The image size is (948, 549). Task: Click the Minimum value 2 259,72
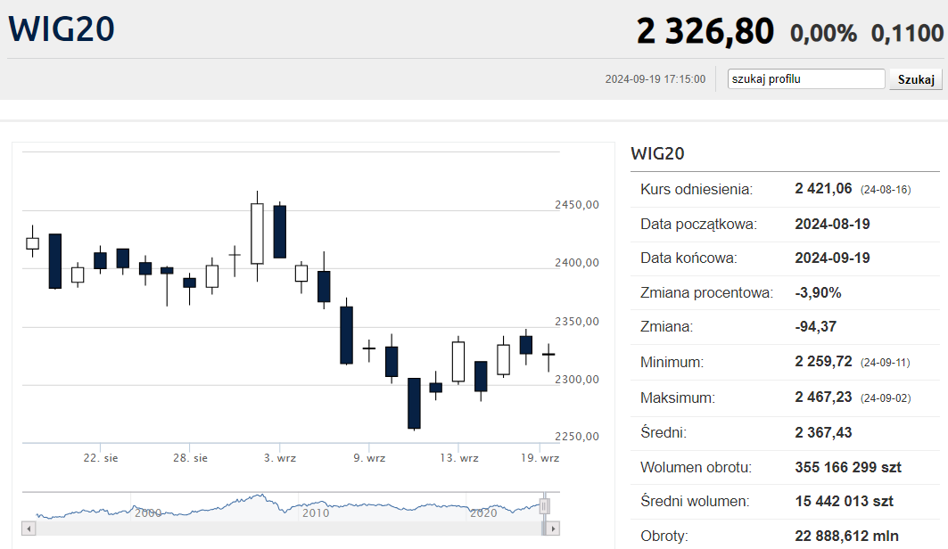pos(823,362)
